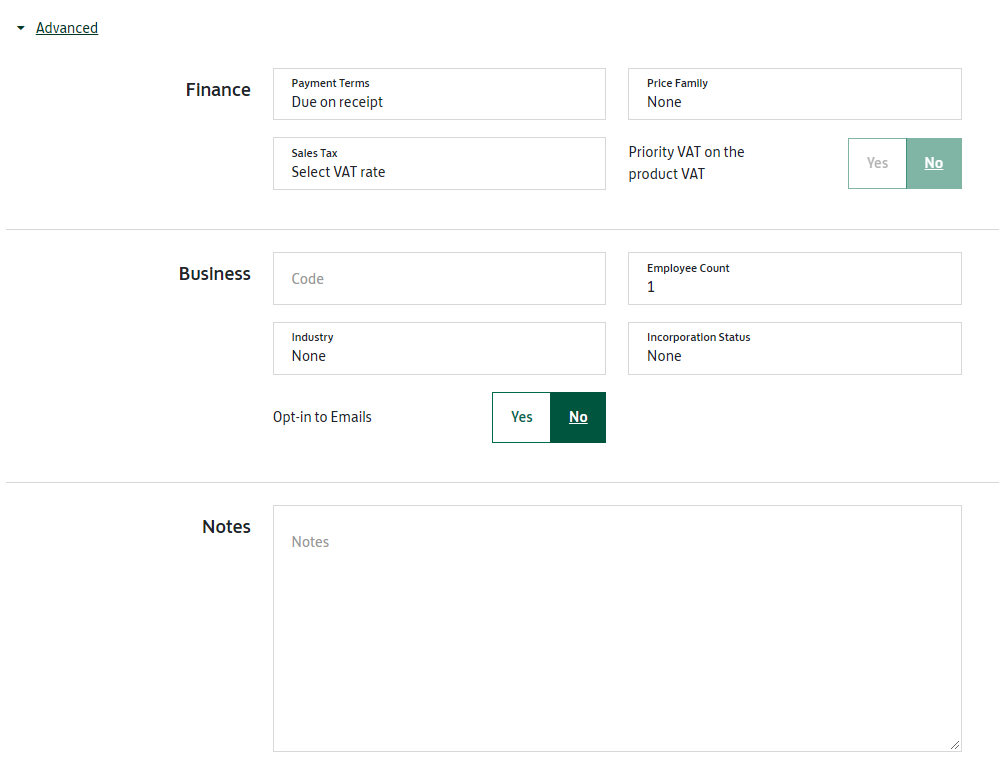Set Priority VAT to No
The image size is (999, 775).
934,164
